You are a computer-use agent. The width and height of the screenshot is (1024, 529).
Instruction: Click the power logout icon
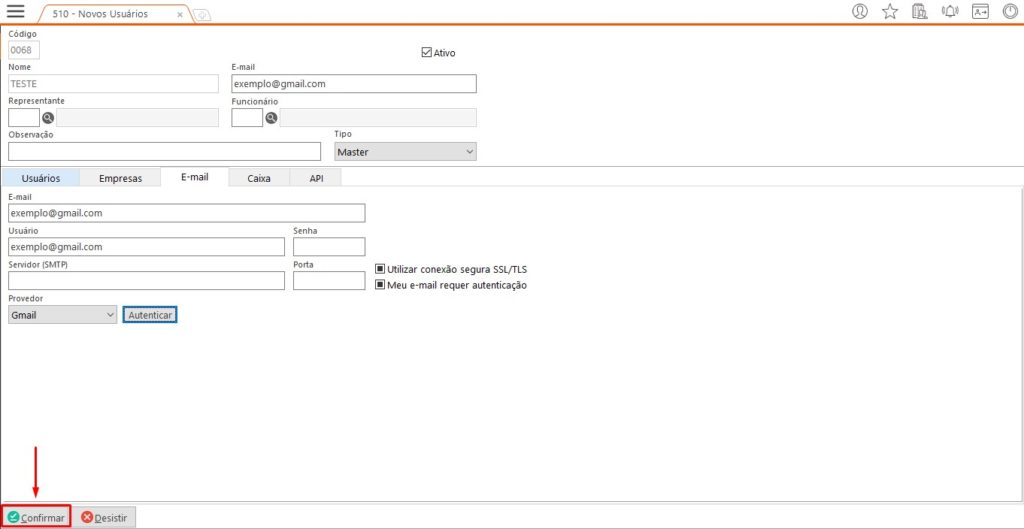coord(1010,12)
